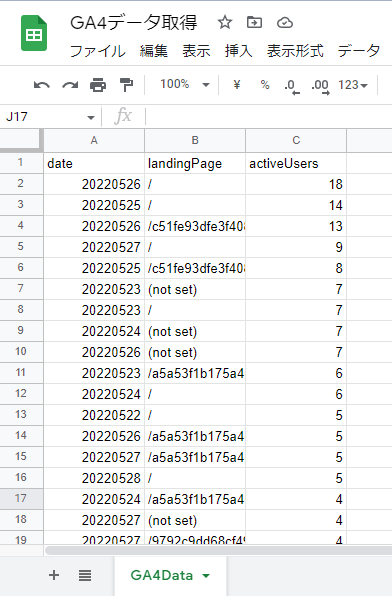Star the GA4データ取得 document
This screenshot has width=392, height=596.
tap(225, 23)
